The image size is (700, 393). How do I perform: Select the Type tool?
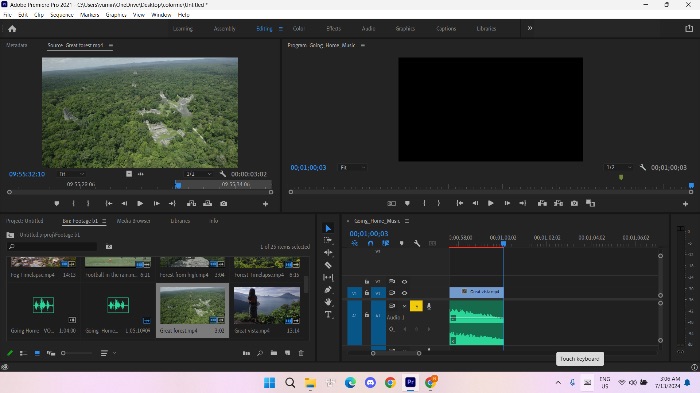click(x=328, y=314)
